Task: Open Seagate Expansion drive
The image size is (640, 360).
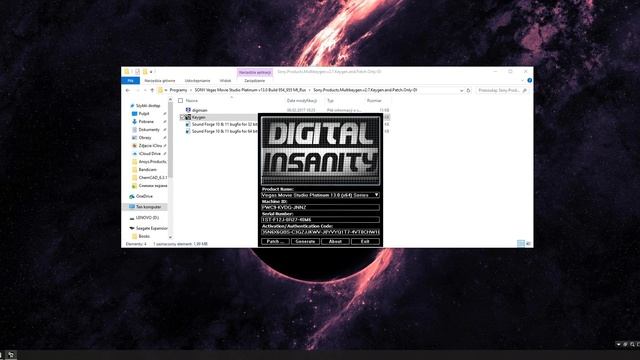Action: pos(151,228)
